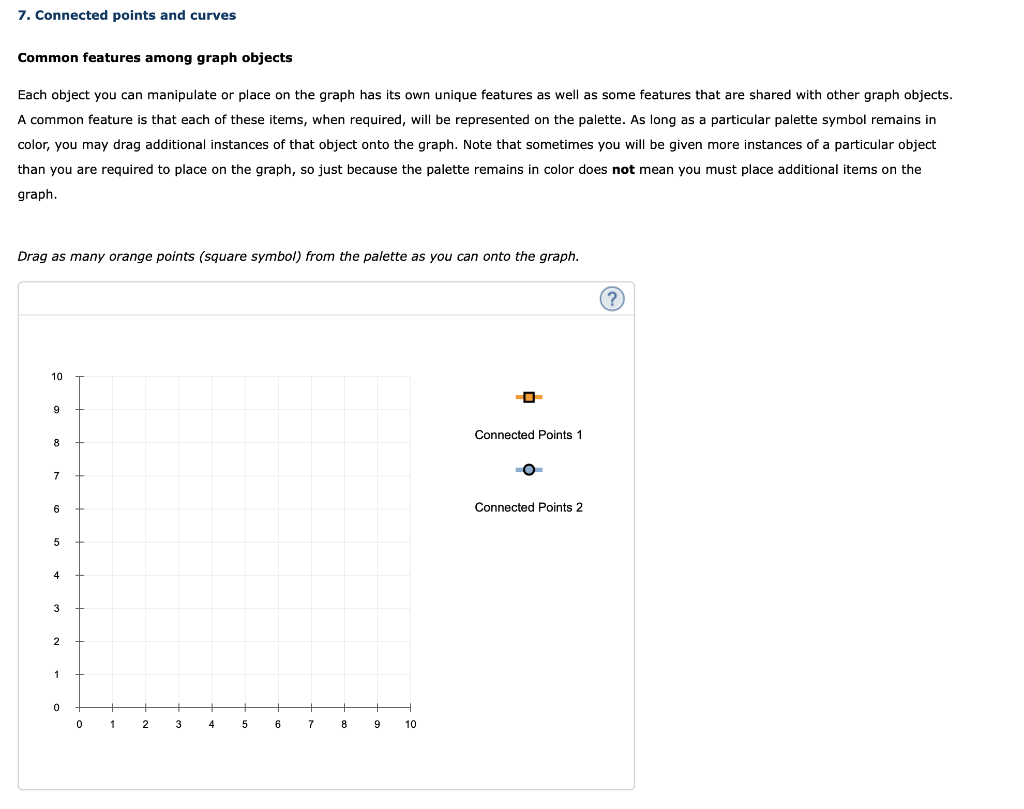Click the y-axis label 10

point(57,377)
